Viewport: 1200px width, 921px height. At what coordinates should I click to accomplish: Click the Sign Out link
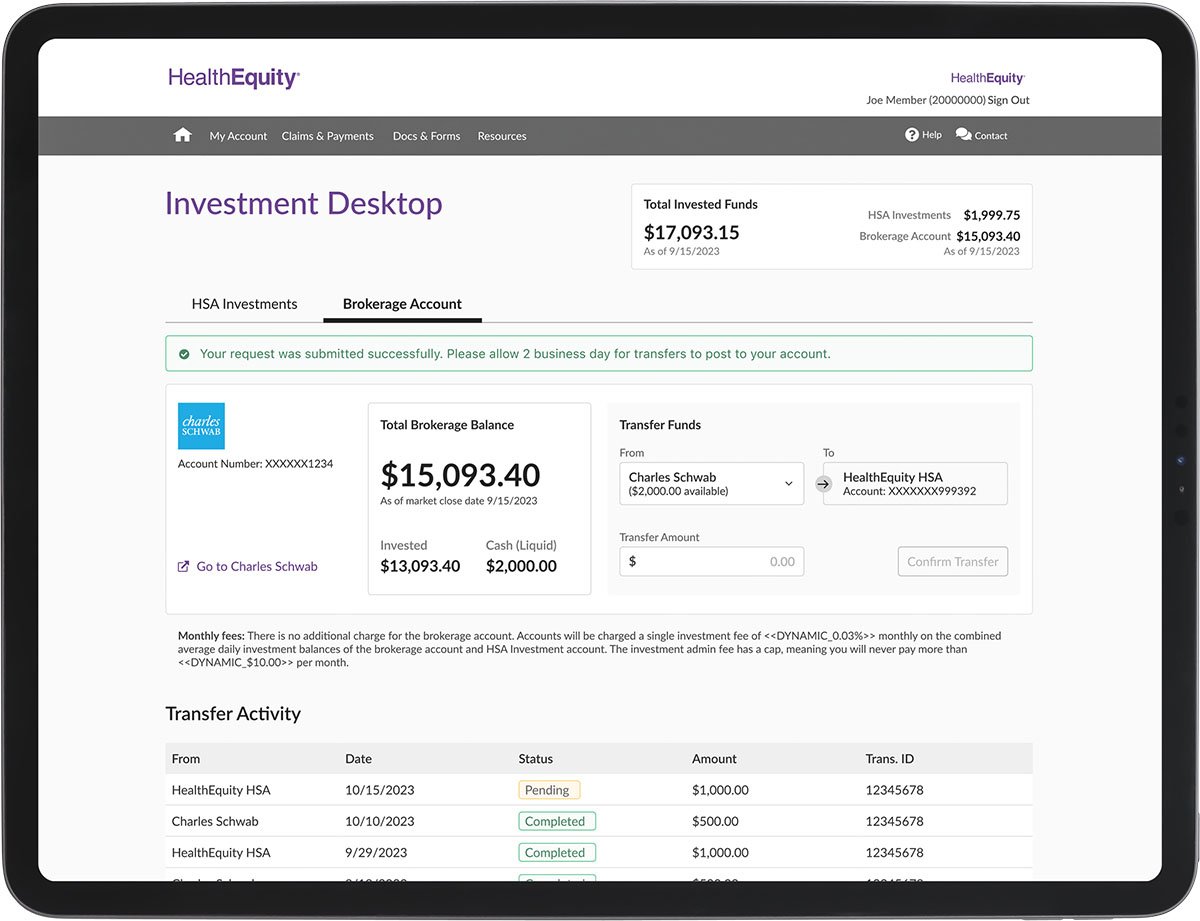pyautogui.click(x=1008, y=100)
